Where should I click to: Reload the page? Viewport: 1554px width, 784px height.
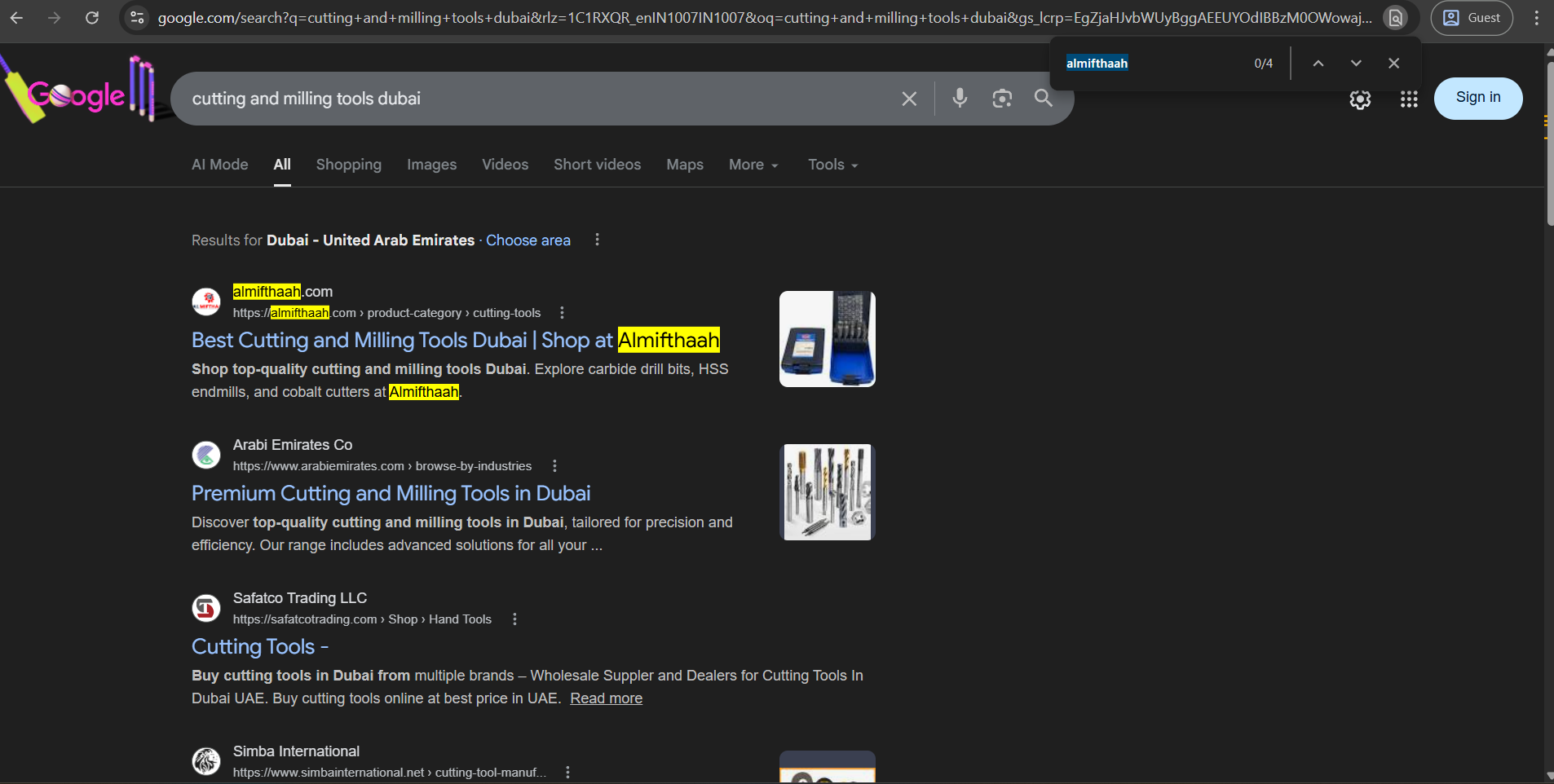[92, 17]
